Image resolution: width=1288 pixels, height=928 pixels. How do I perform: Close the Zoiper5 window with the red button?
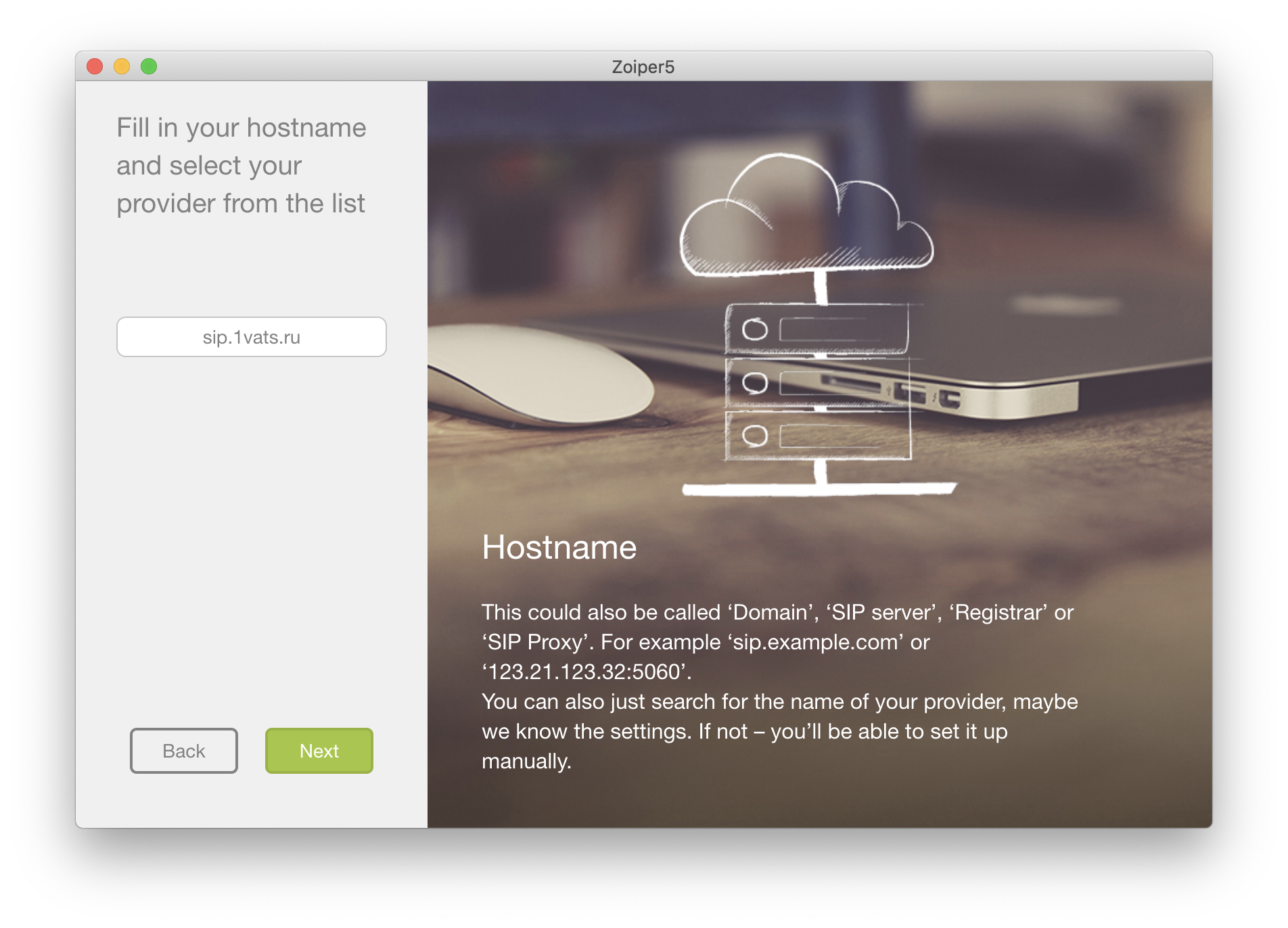coord(95,66)
